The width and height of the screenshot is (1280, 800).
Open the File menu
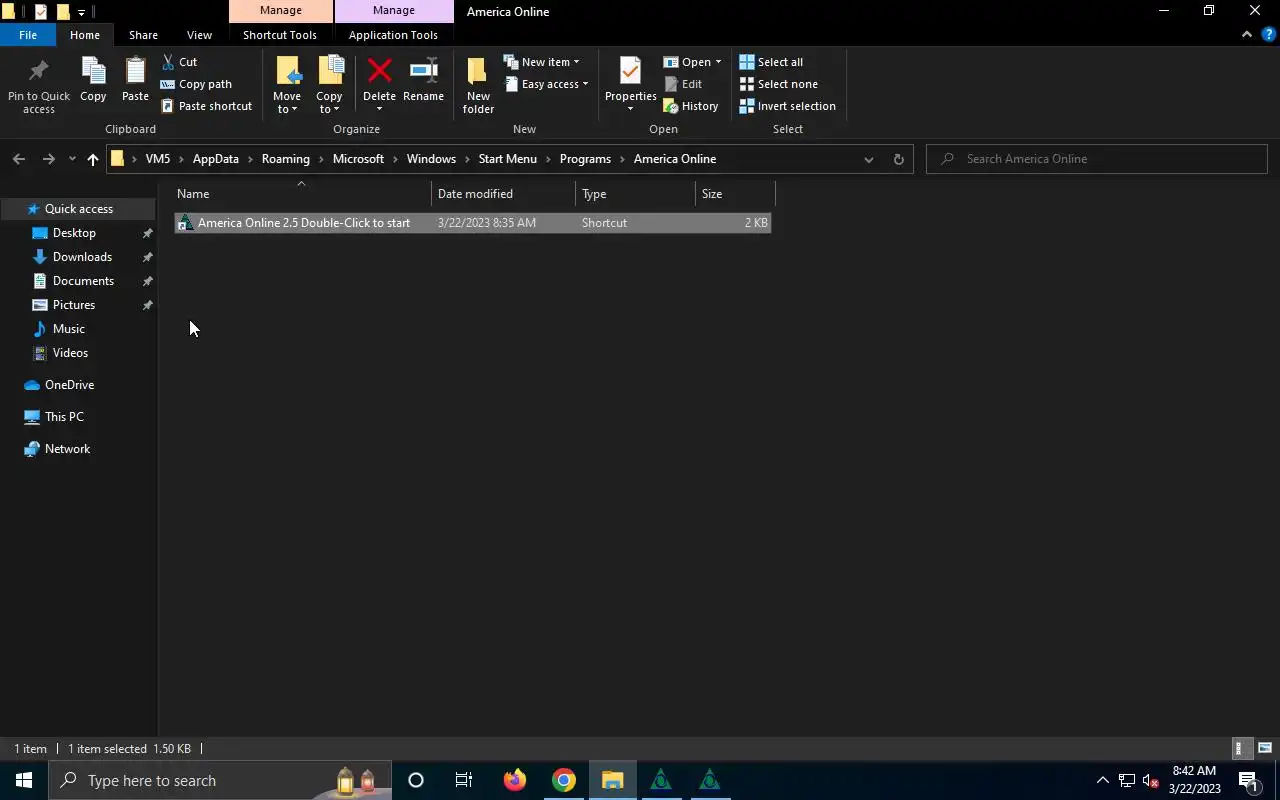tap(28, 35)
